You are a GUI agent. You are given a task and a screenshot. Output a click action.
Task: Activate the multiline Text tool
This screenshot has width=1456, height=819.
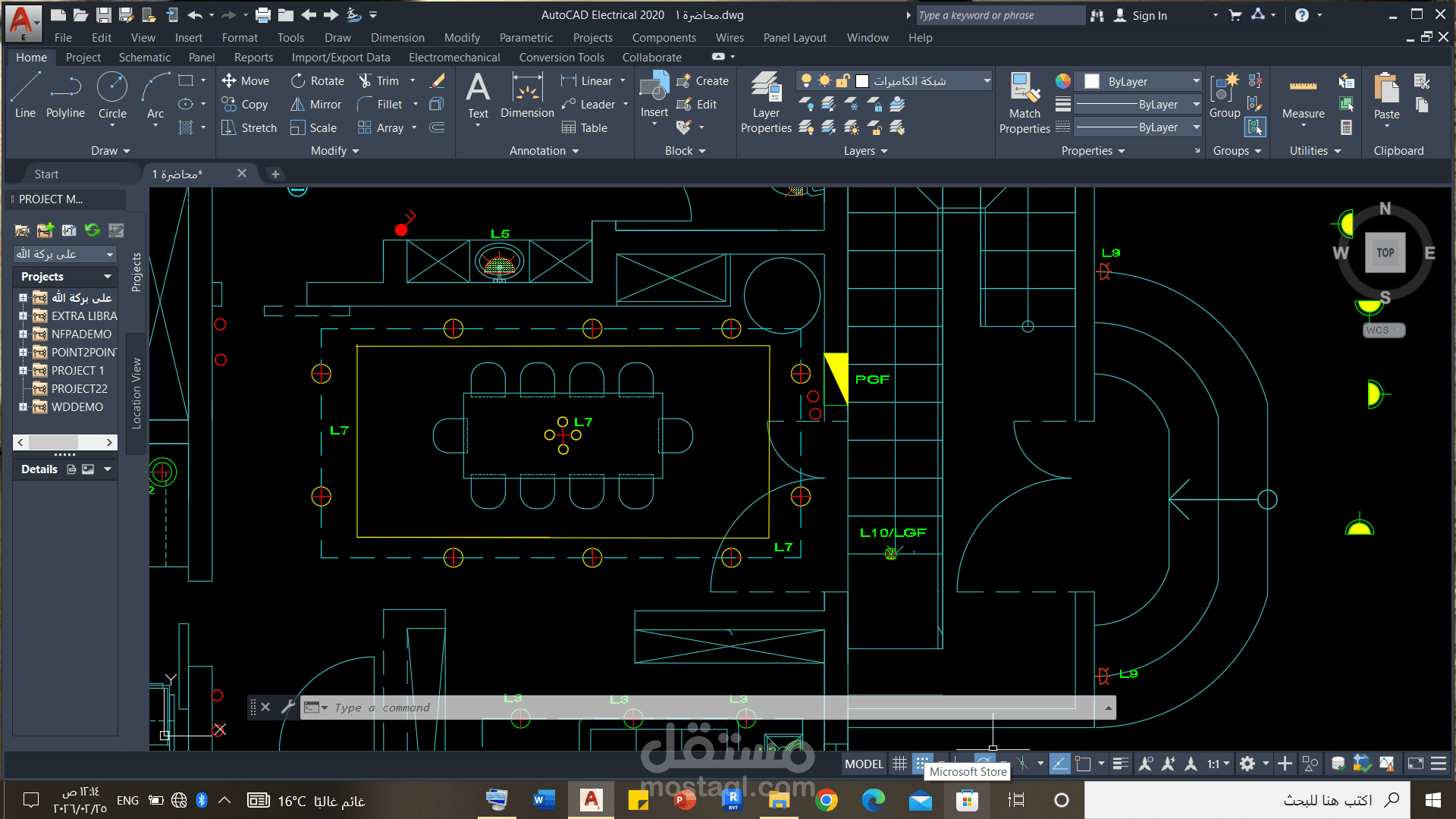(x=478, y=95)
